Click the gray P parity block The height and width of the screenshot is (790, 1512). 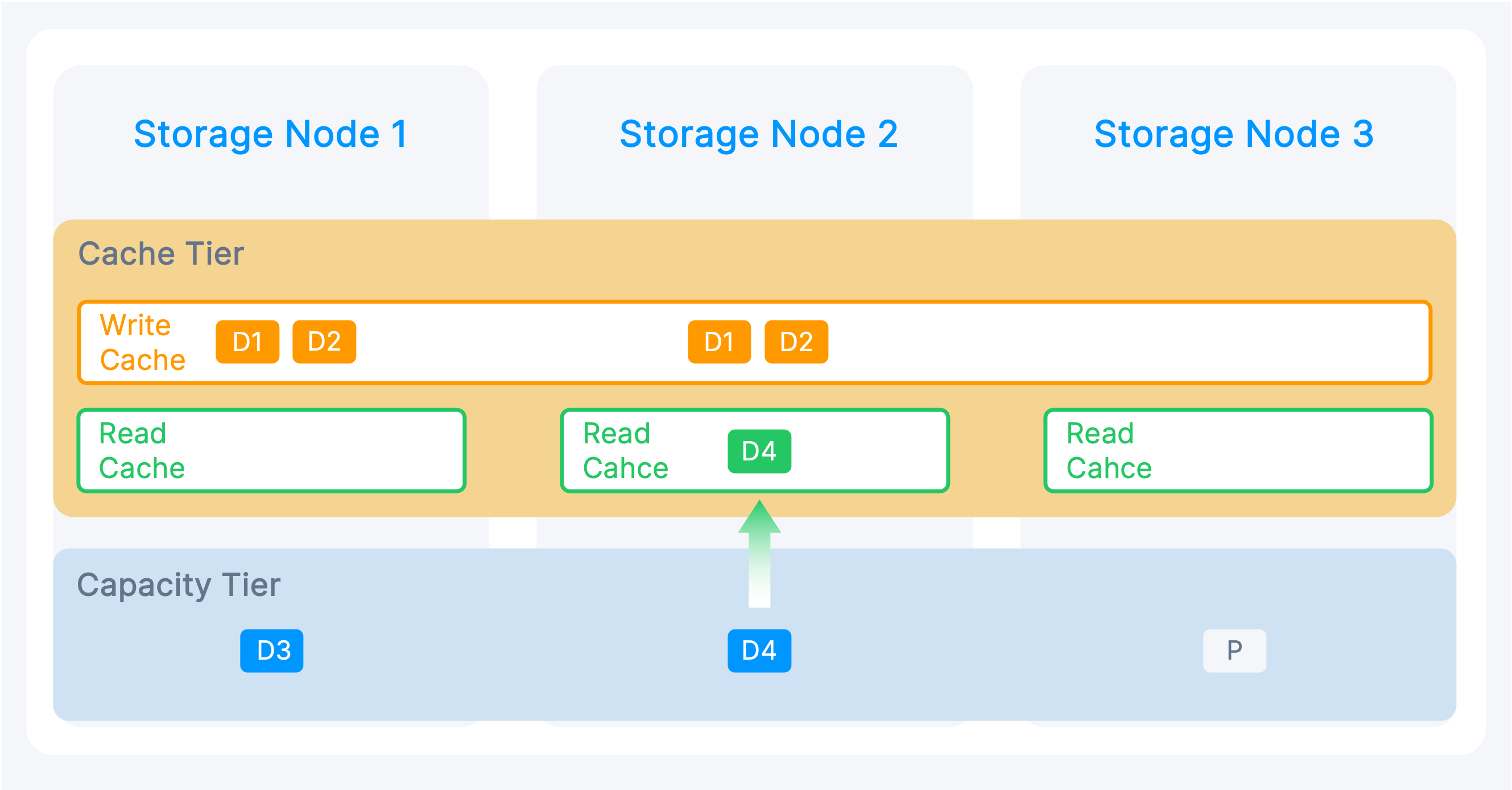pos(1234,651)
